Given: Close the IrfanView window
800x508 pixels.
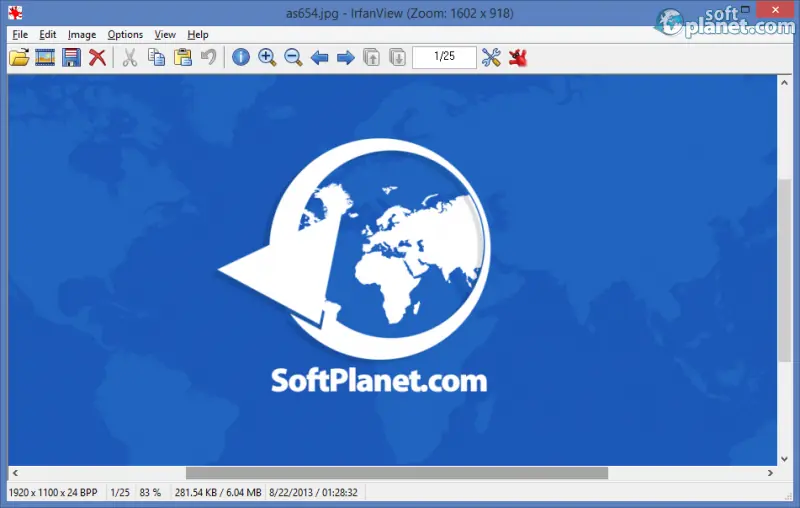Looking at the screenshot, I should click(775, 10).
